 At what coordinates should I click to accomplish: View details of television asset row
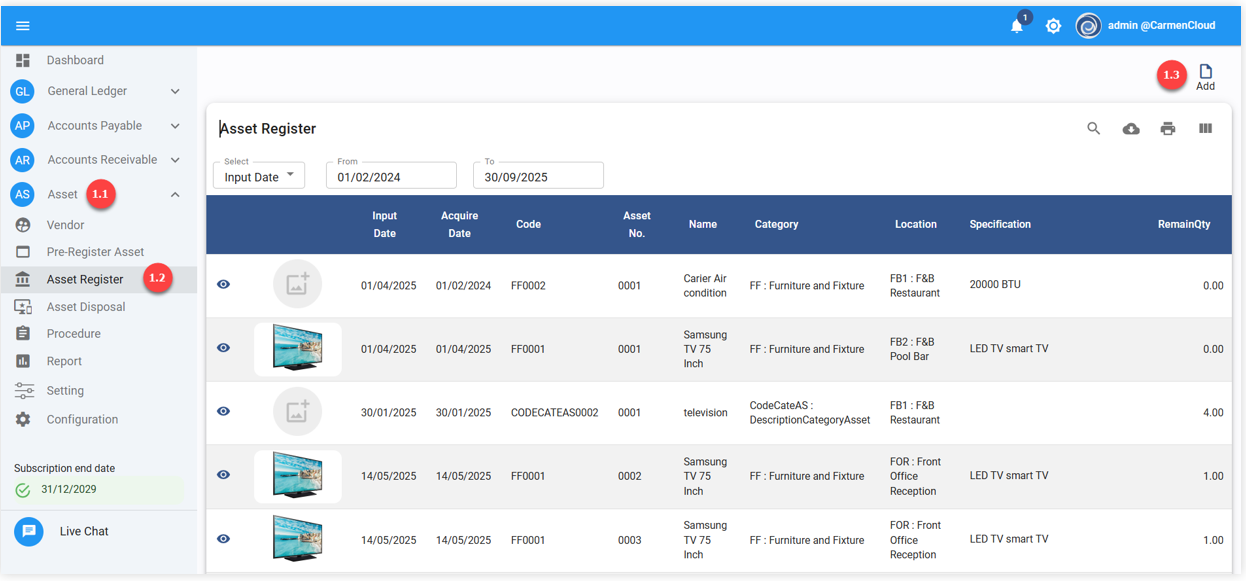point(223,412)
